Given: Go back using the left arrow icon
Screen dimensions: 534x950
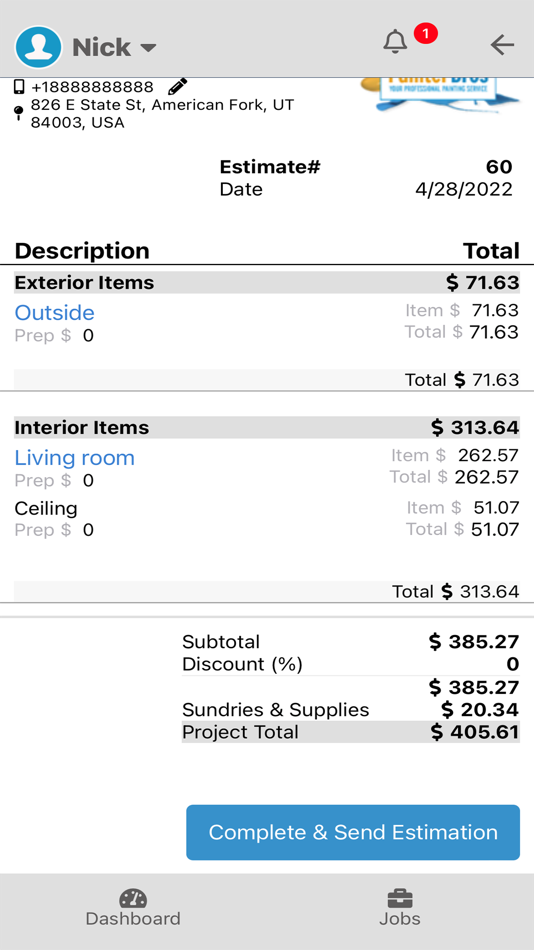Looking at the screenshot, I should tap(502, 45).
